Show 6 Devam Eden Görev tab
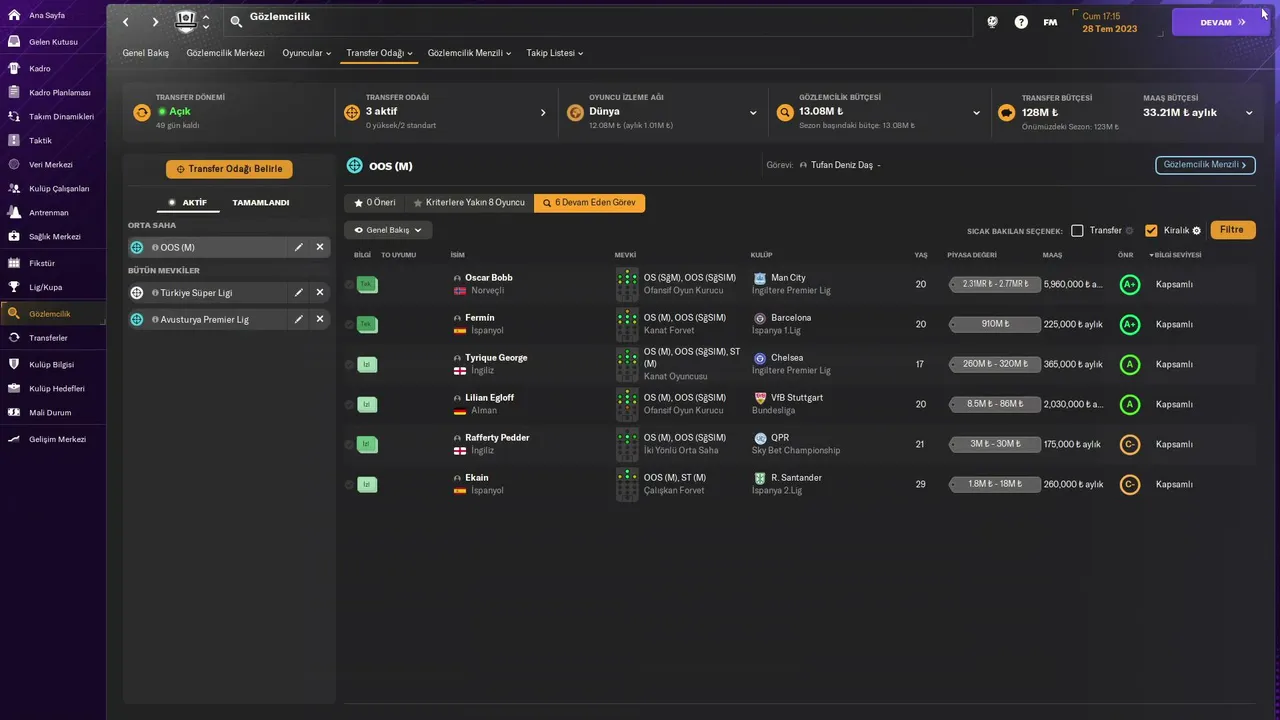 [x=589, y=202]
